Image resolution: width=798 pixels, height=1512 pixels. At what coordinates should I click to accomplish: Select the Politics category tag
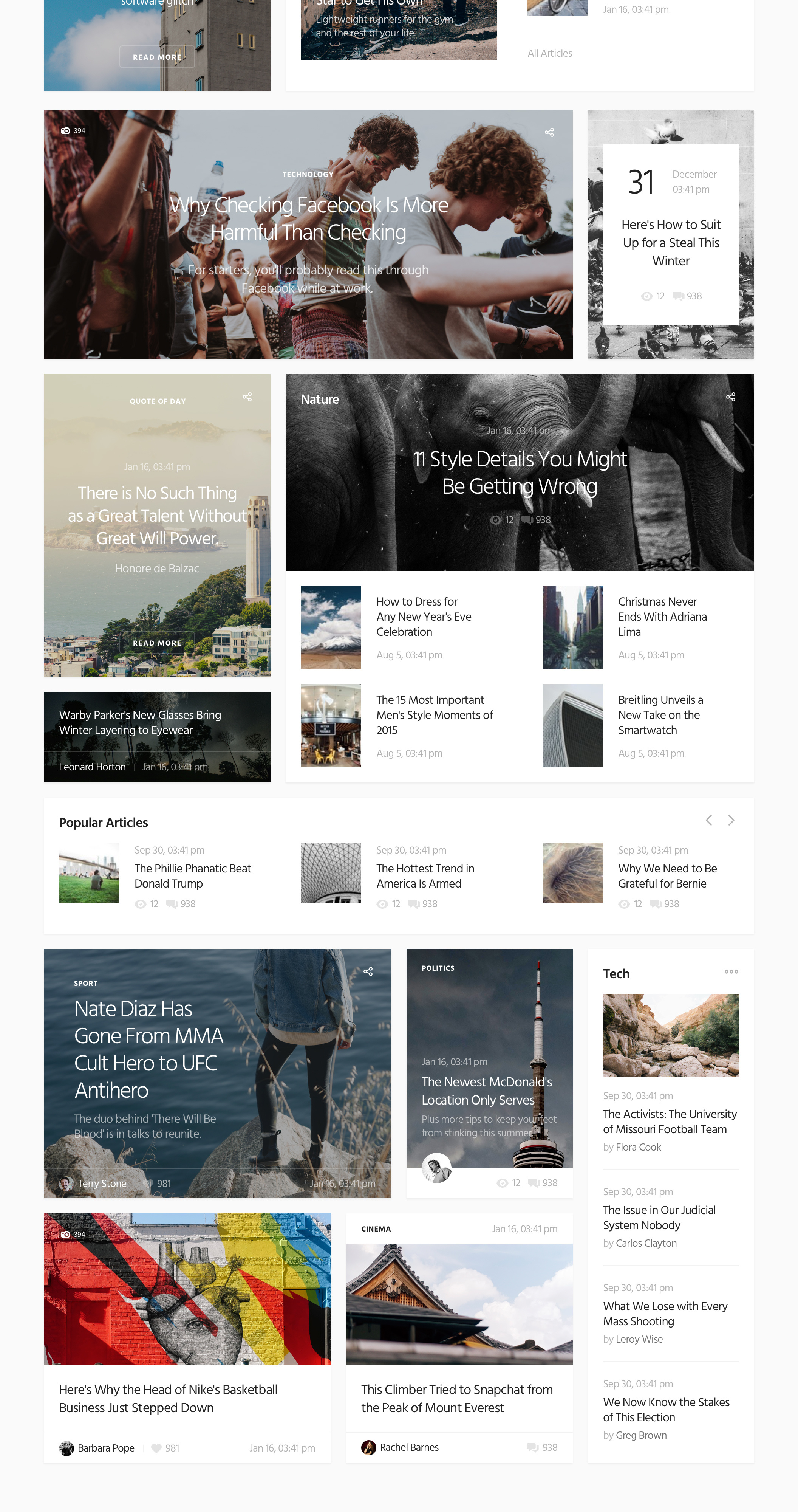pyautogui.click(x=438, y=968)
